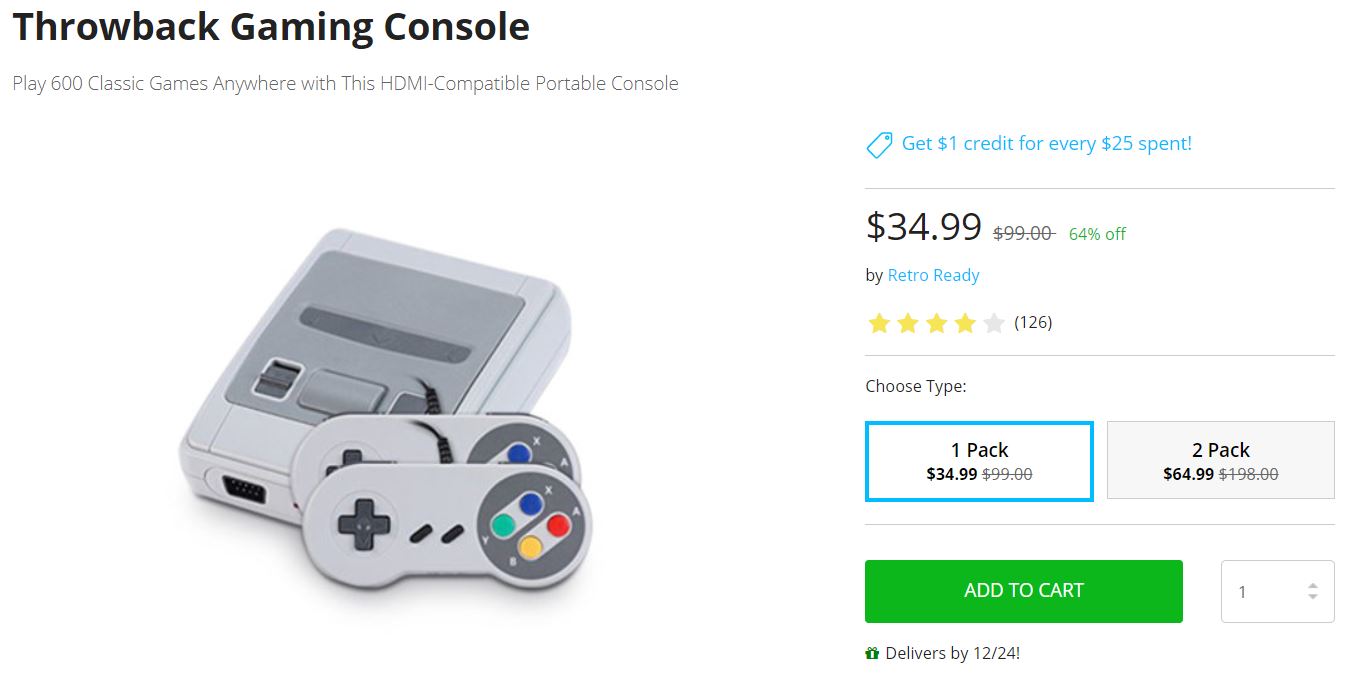
Task: Open the 126 reviews count
Action: (1033, 322)
